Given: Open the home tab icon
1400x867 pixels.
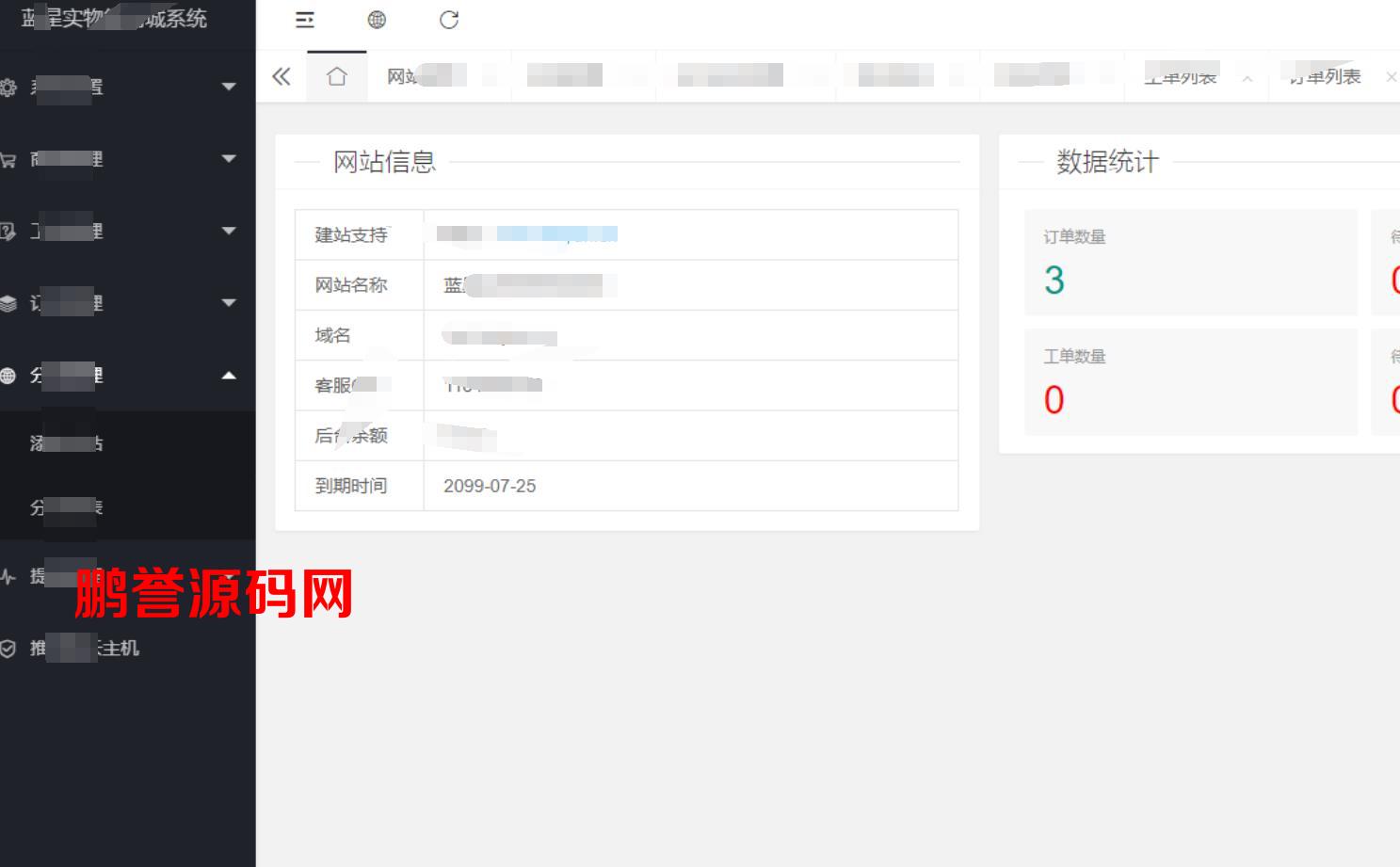Looking at the screenshot, I should pyautogui.click(x=336, y=76).
